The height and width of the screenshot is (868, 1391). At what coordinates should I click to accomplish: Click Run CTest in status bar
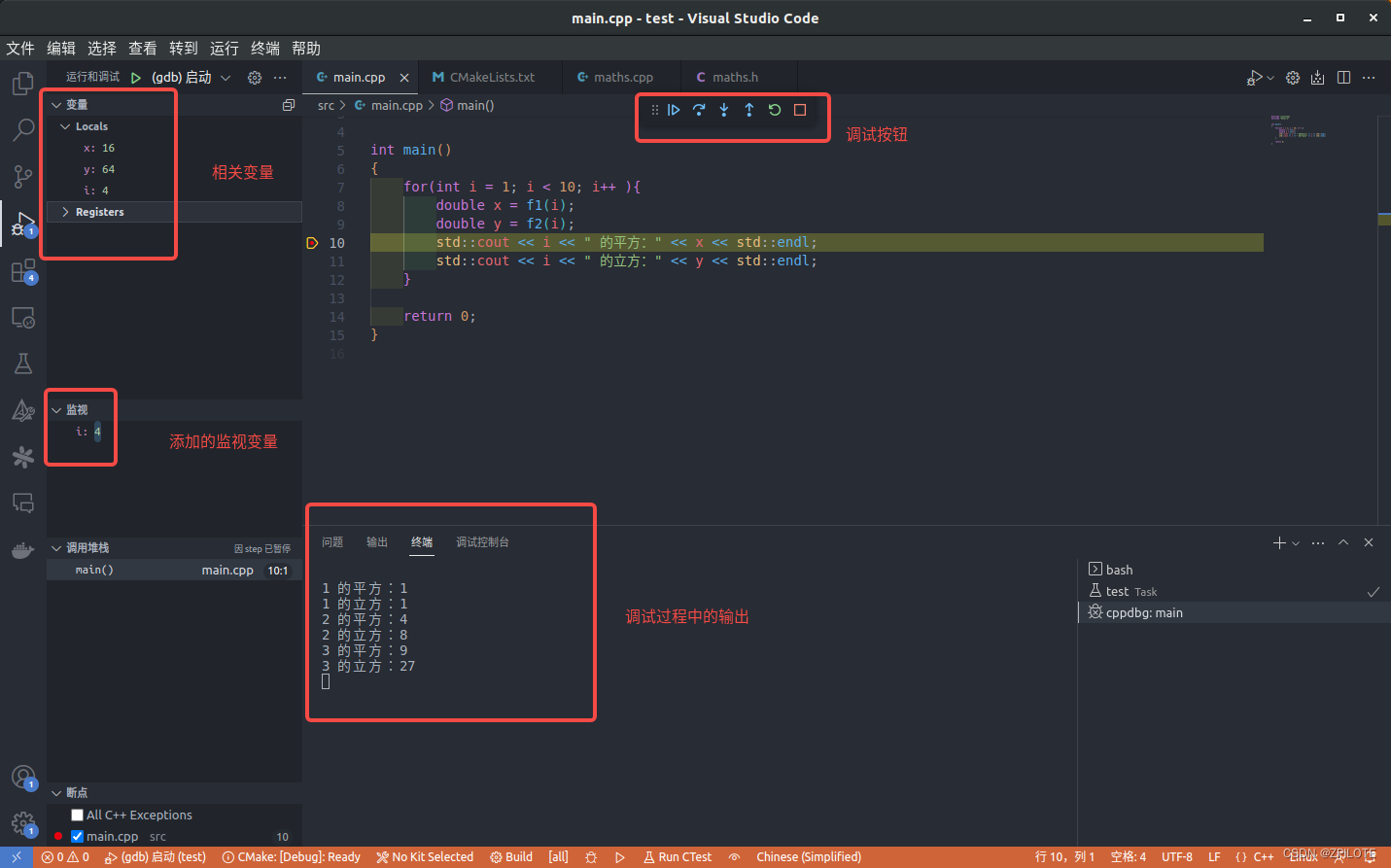(x=678, y=857)
